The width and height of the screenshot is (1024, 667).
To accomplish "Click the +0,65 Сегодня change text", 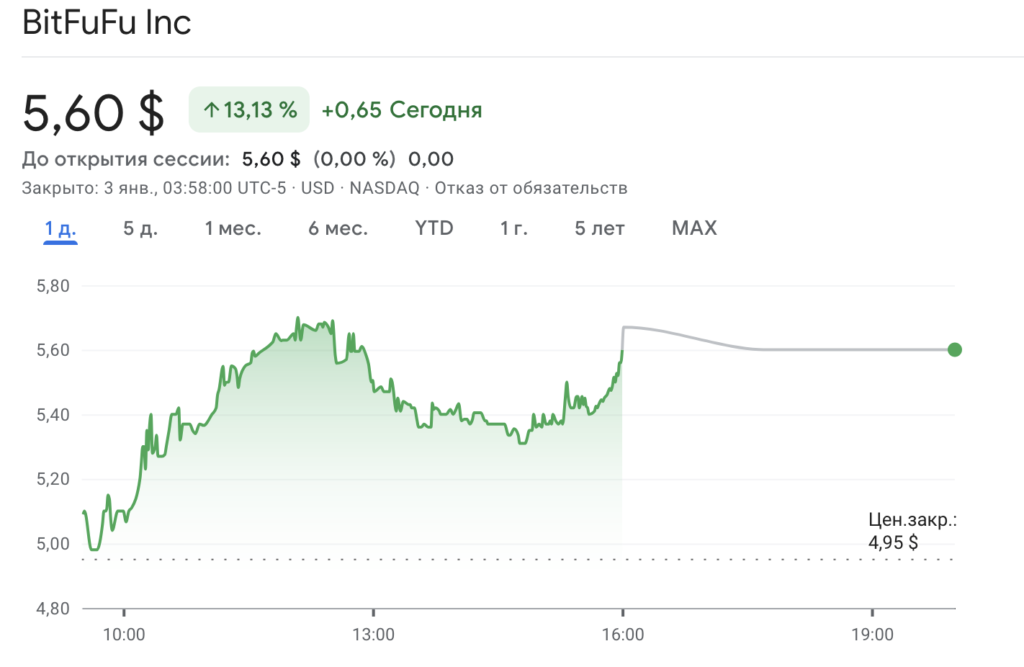I will [402, 110].
